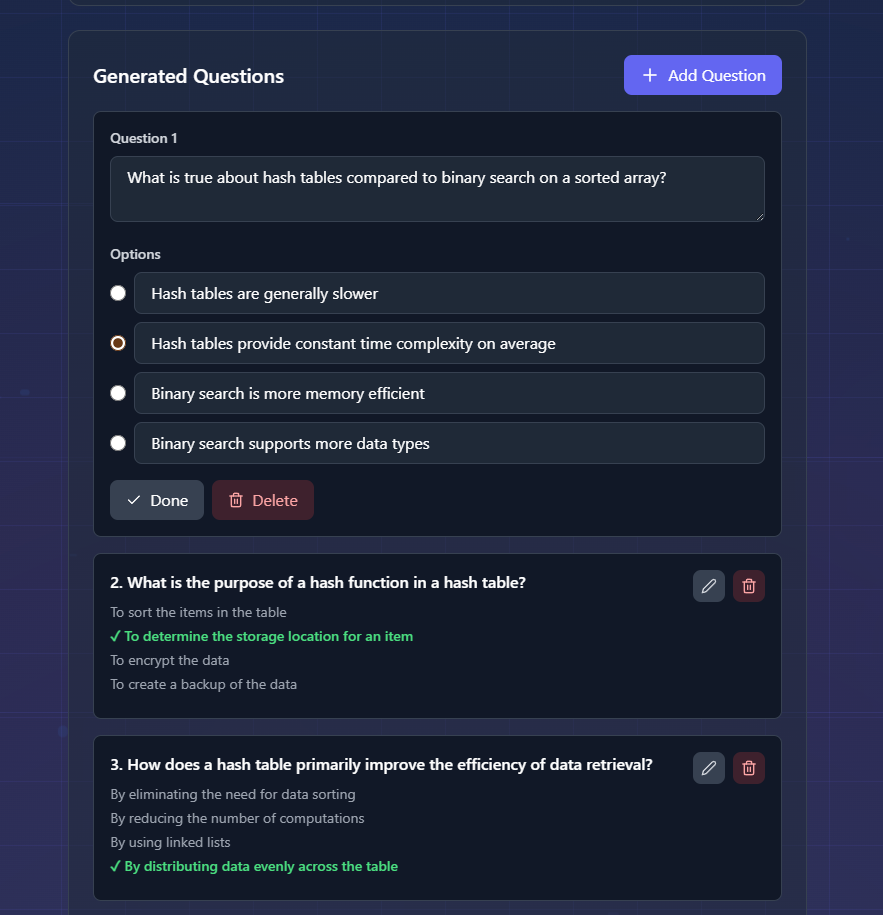Screen dimensions: 883x915
Task: Click the trash icon on Delete button
Action: coord(236,500)
